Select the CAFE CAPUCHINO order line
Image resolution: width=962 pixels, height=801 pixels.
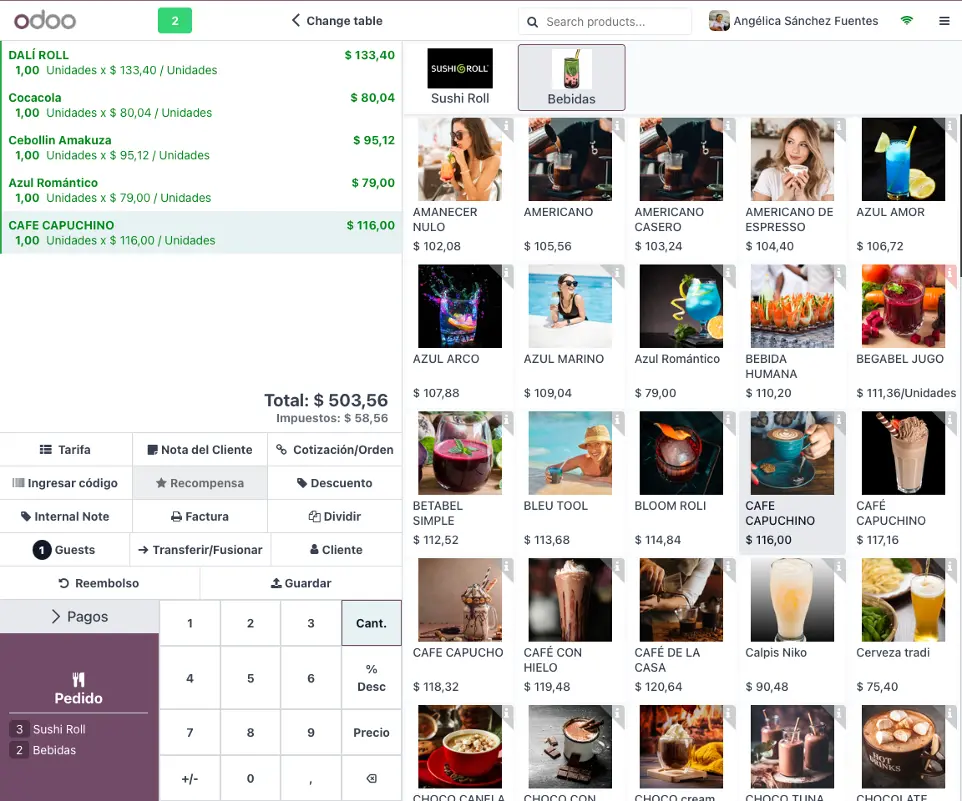201,232
